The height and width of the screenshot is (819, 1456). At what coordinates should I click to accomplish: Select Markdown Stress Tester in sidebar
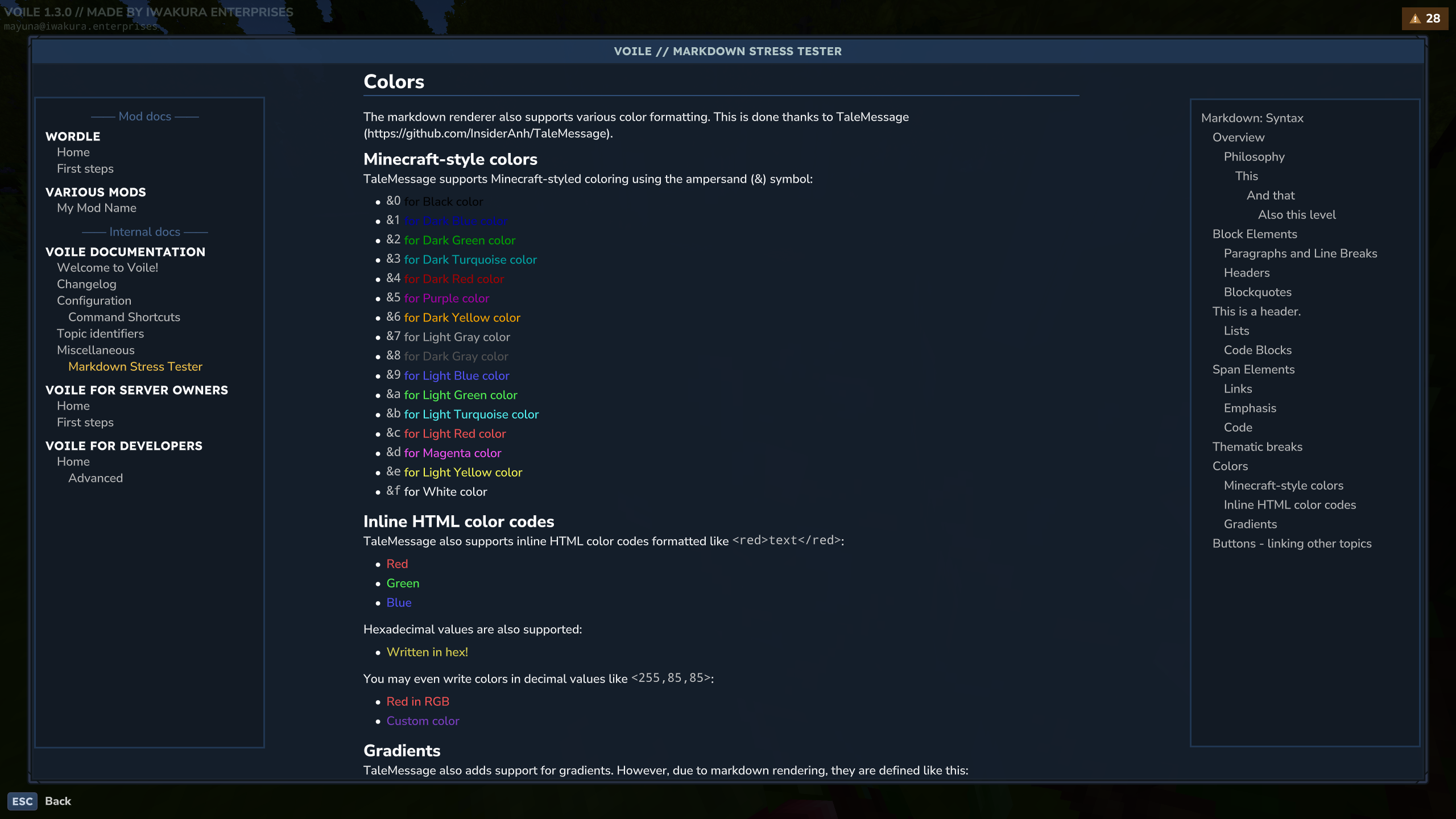tap(135, 366)
